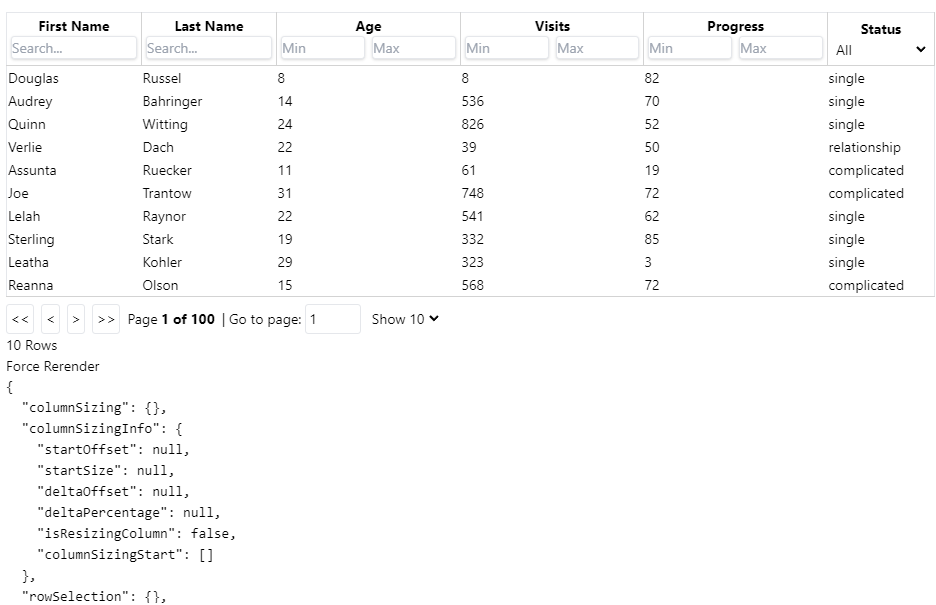The height and width of the screenshot is (605, 936).
Task: Click the Progress column header
Action: pyautogui.click(x=735, y=26)
